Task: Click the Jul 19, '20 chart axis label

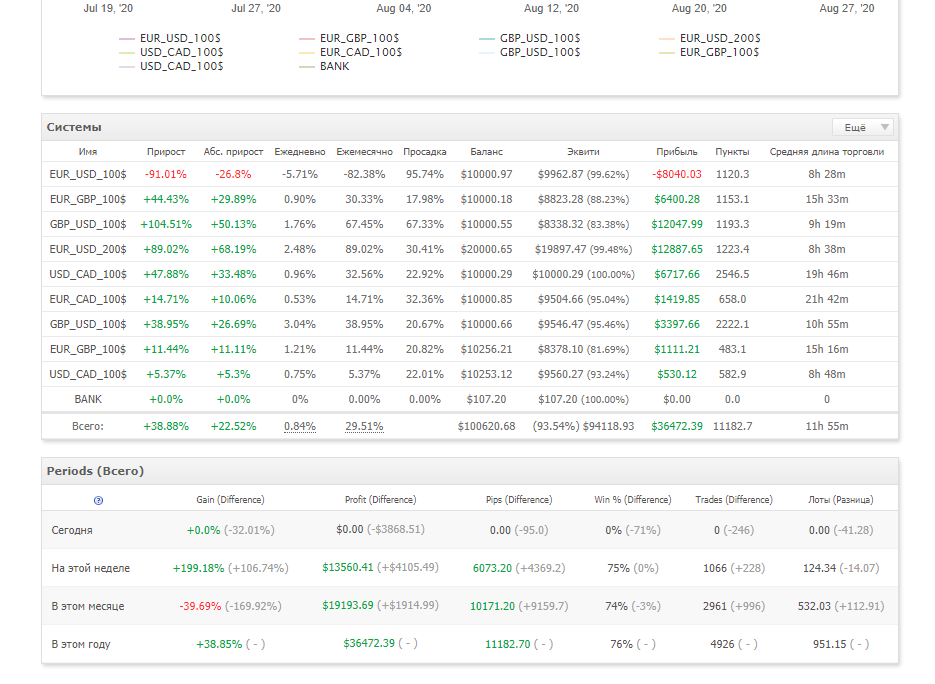Action: pos(108,8)
